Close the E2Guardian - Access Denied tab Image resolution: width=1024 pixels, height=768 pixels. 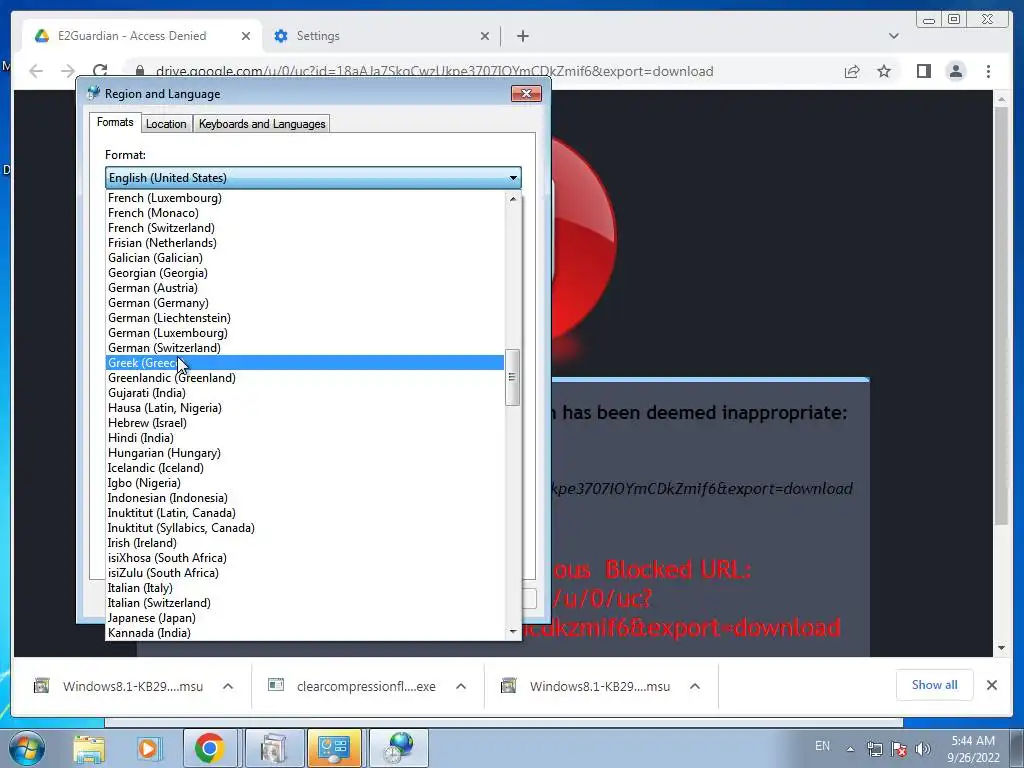coord(246,36)
